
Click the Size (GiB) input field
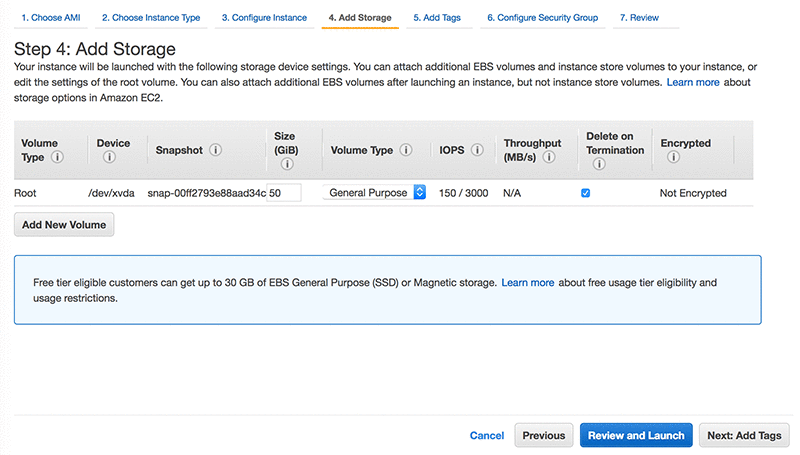(284, 193)
